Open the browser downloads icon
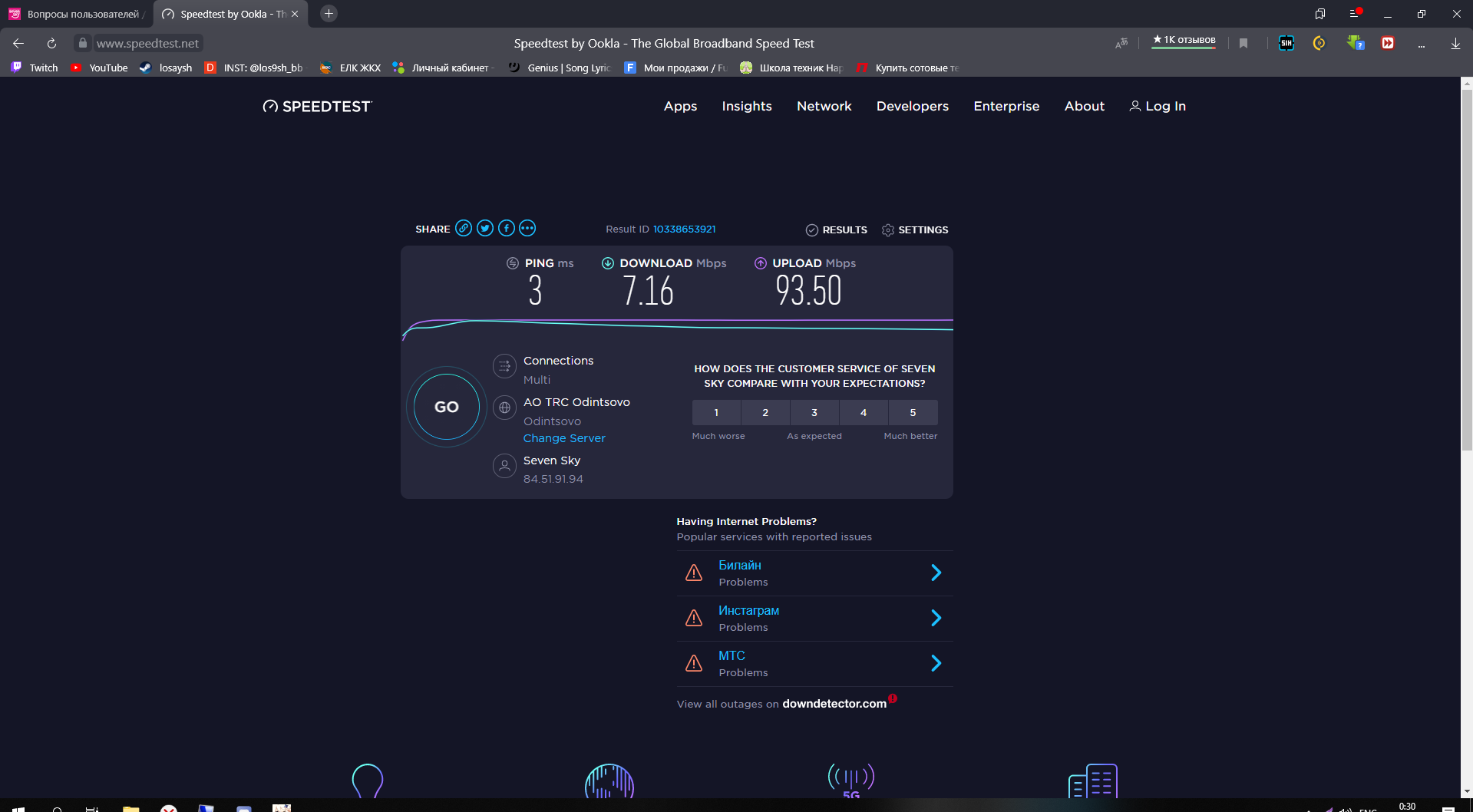This screenshot has height=812, width=1473. point(1455,44)
